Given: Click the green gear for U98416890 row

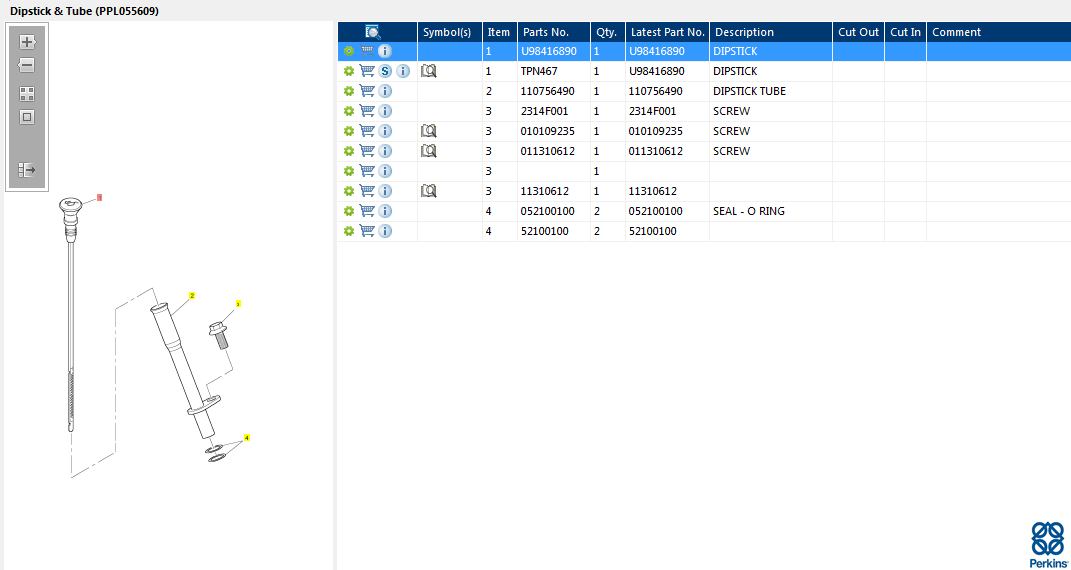Looking at the screenshot, I should click(x=349, y=51).
